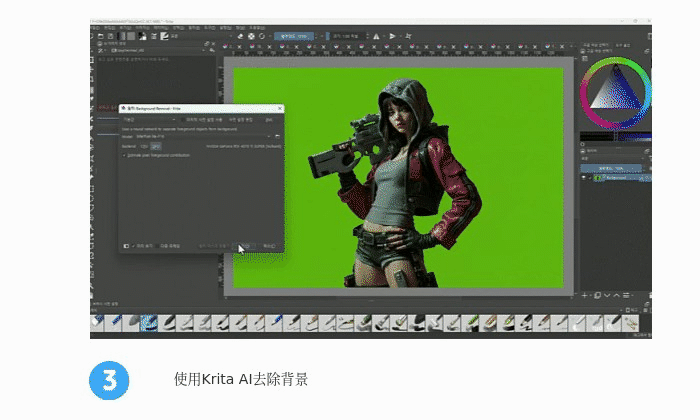The height and width of the screenshot is (420, 700).
Task: Toggle Estimate pixel foreground contribution checkbox
Action: pos(123,156)
